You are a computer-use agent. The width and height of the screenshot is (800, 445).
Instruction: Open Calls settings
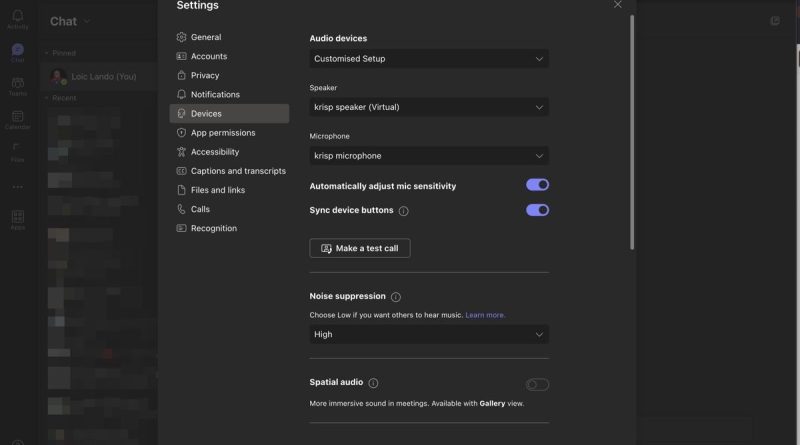(x=229, y=209)
